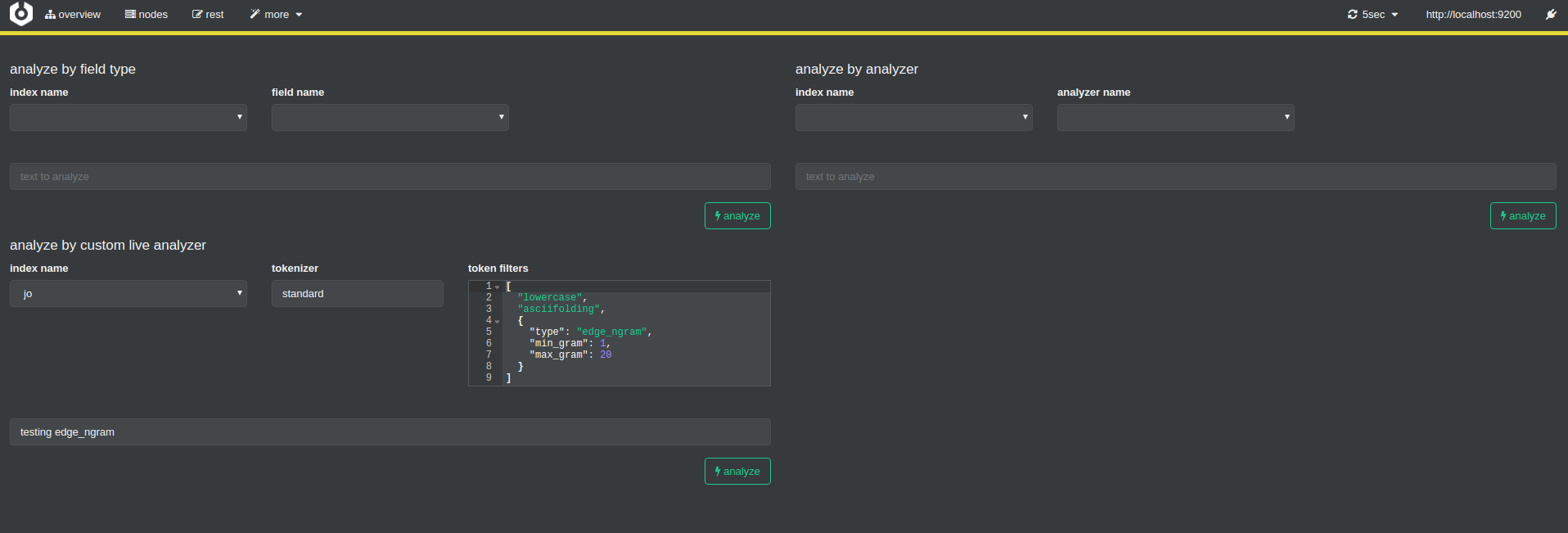Run analyze for the custom live analyzer
This screenshot has width=1568, height=533.
737,472
